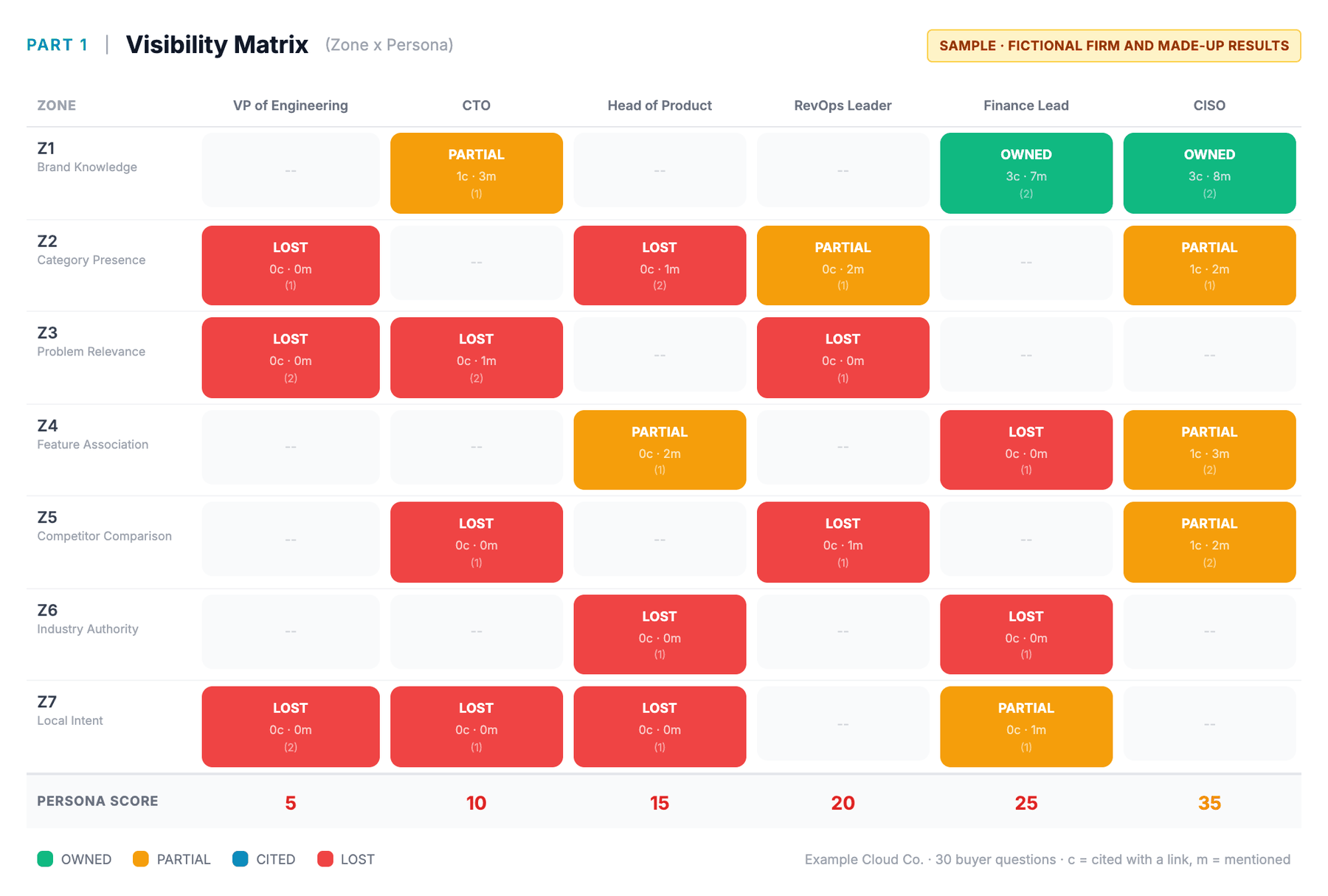Click the Example Cloud Co. footnote text

point(1047,859)
